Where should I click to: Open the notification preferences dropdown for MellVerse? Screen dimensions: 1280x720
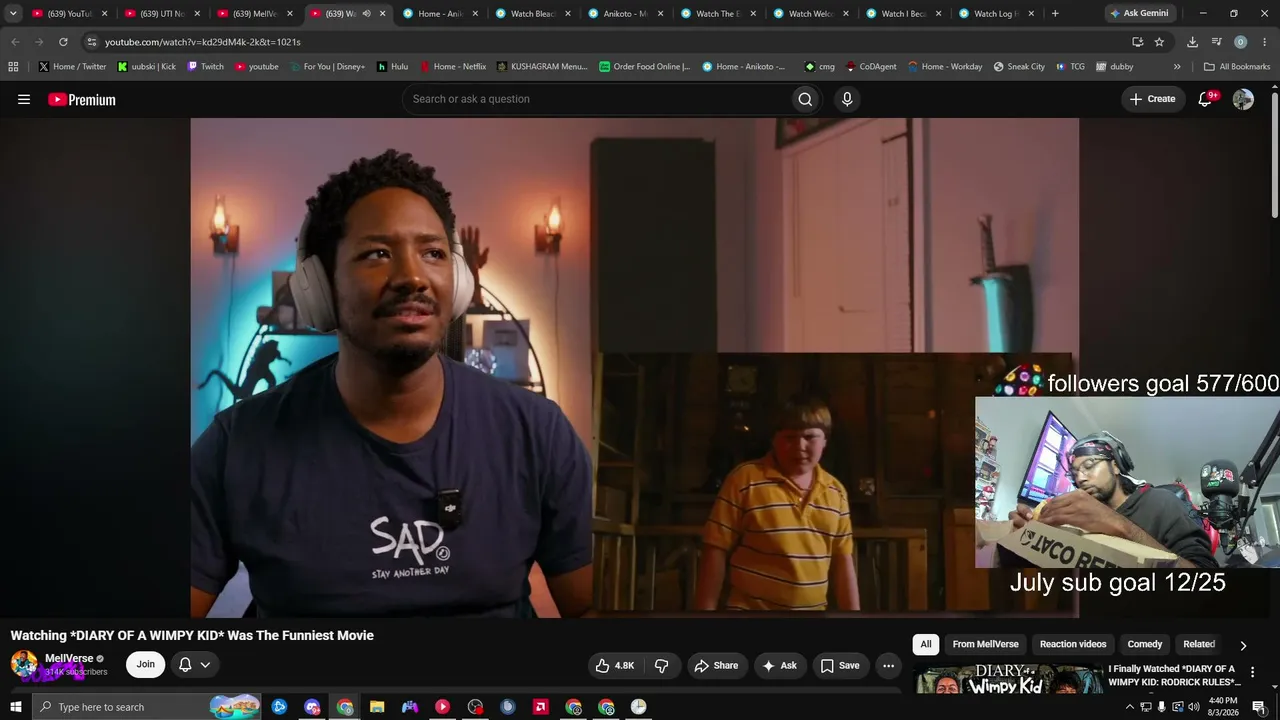(x=194, y=665)
